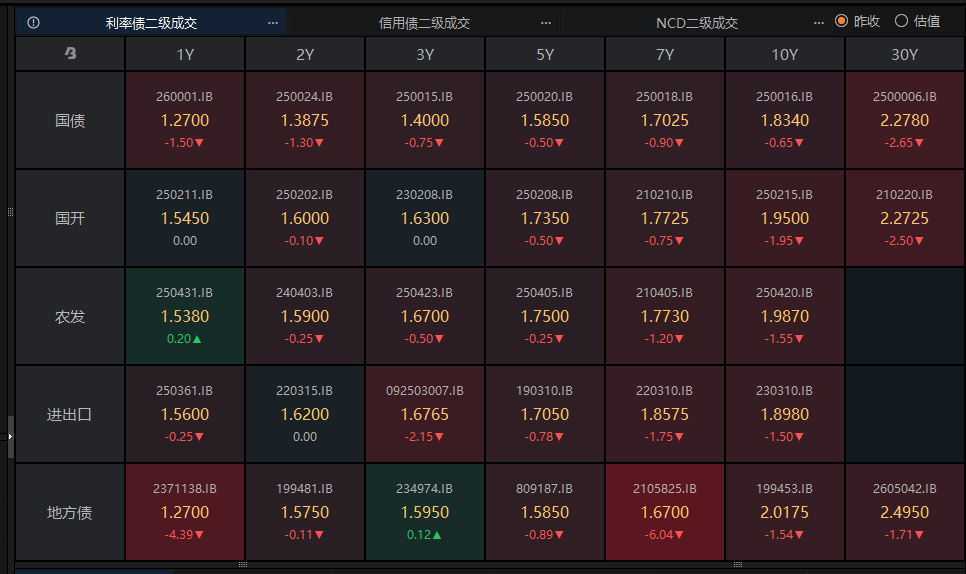Switch to the 信用债二级成交 tab
Image resolution: width=966 pixels, height=574 pixels.
(424, 22)
